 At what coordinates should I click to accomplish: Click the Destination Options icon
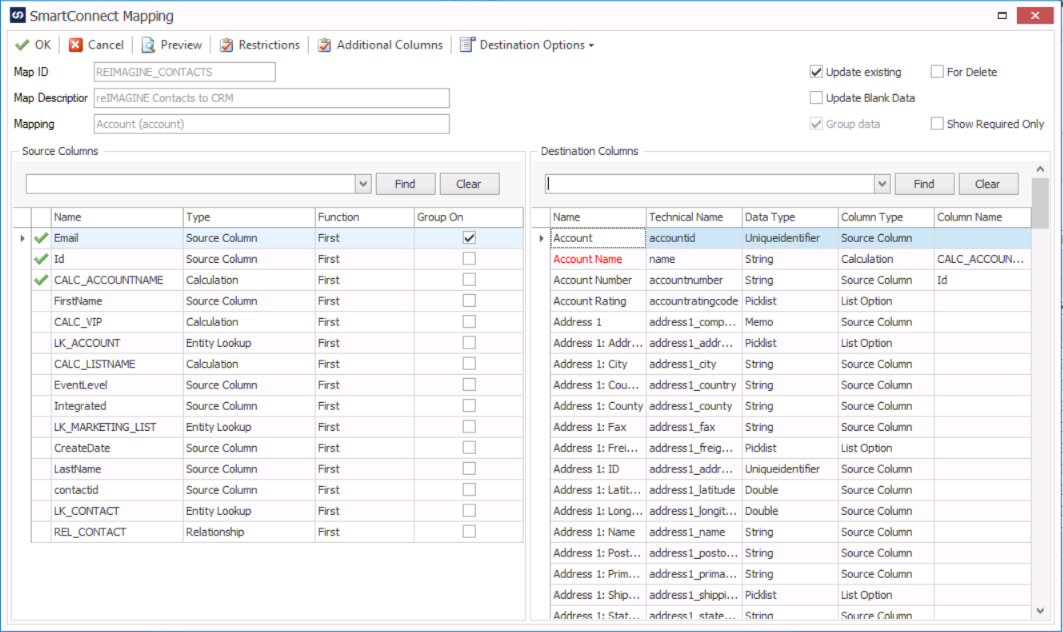click(468, 45)
